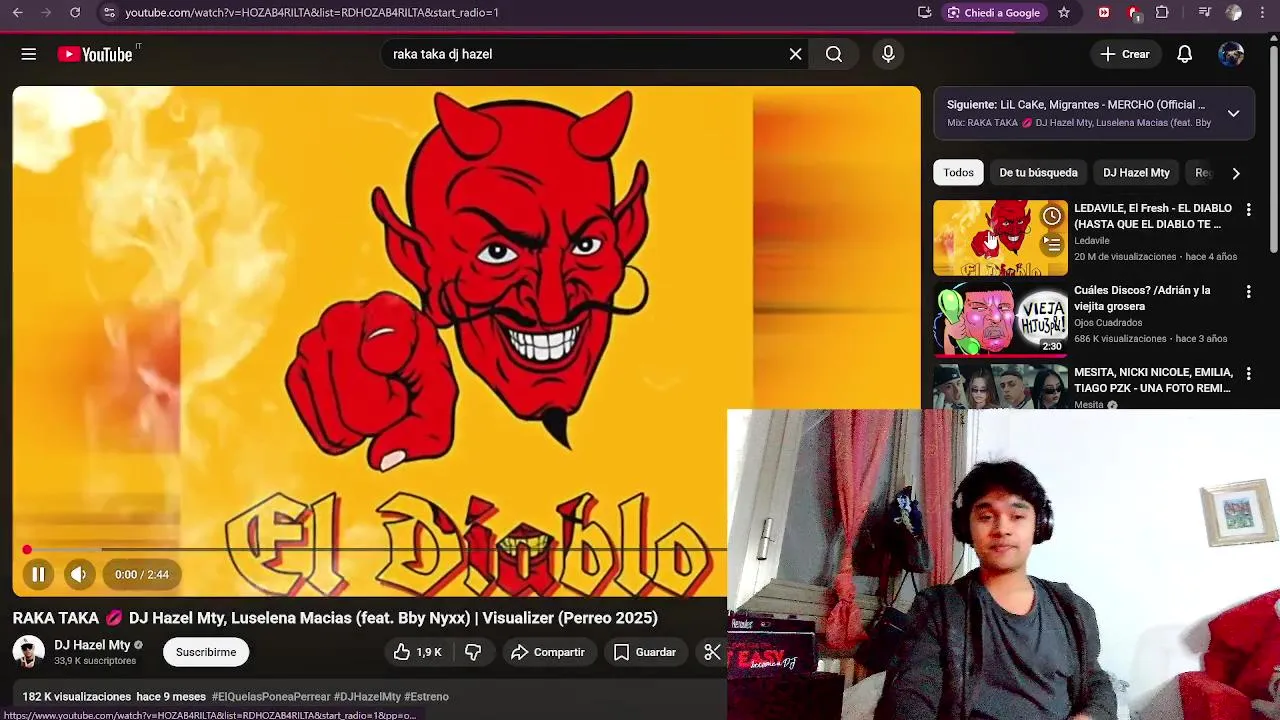Open the notifications bell
The width and height of the screenshot is (1280, 720).
[x=1184, y=54]
